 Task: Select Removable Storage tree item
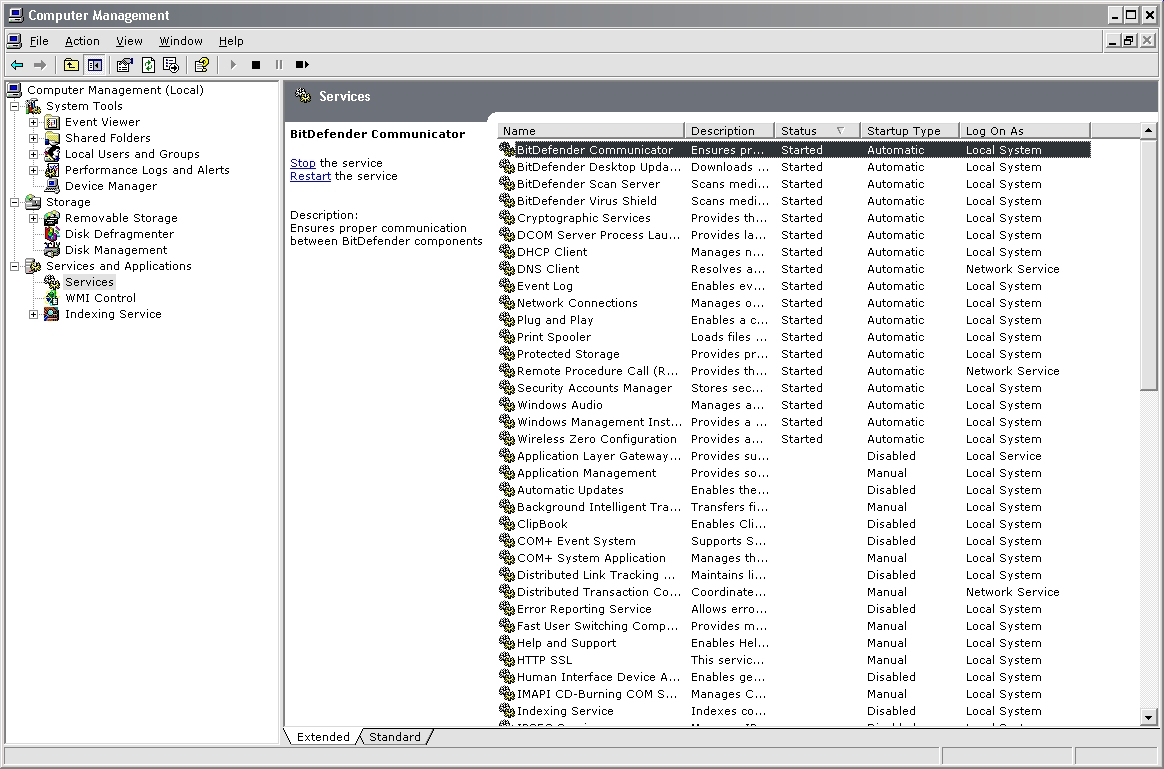coord(120,218)
